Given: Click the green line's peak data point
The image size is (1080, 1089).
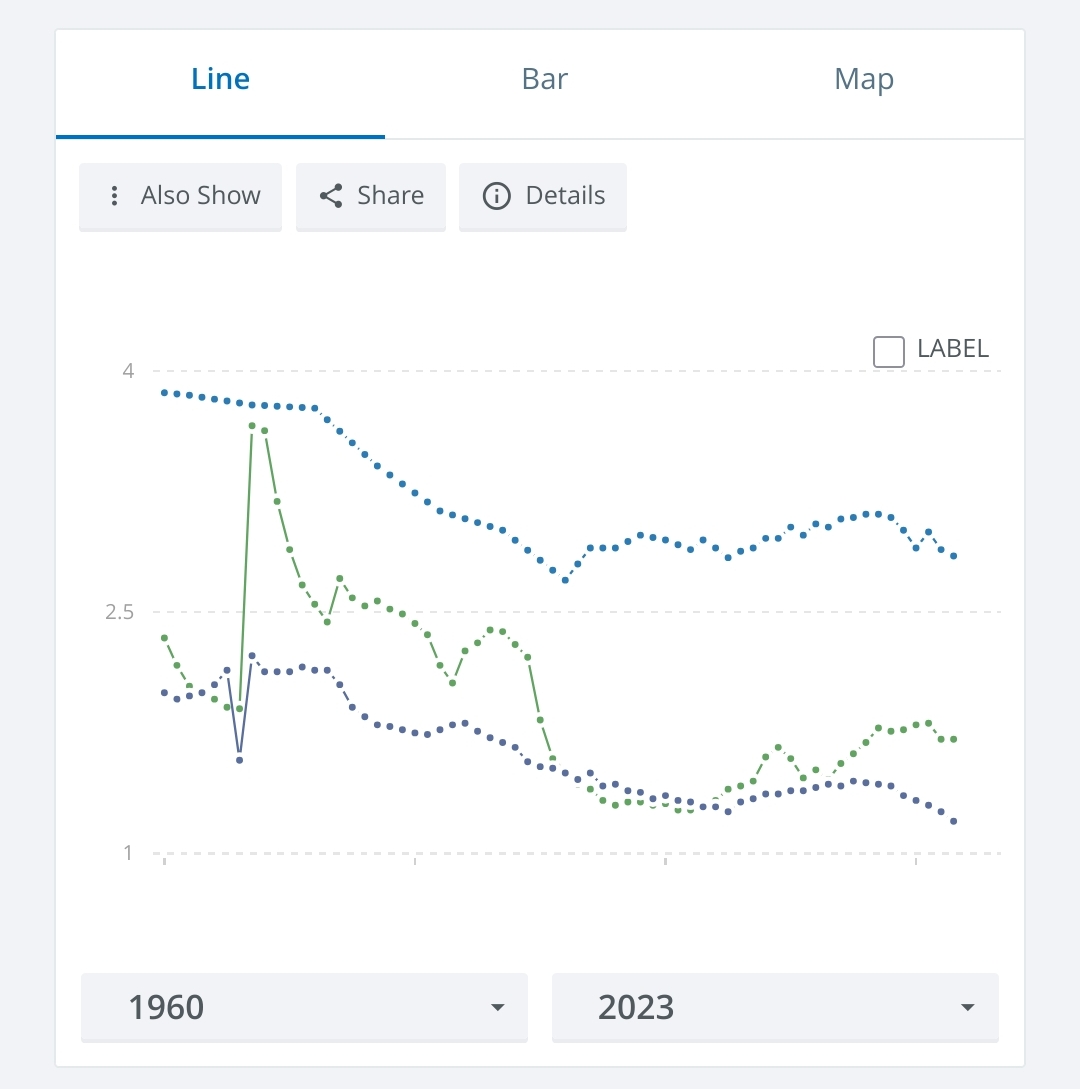Looking at the screenshot, I should coord(252,426).
